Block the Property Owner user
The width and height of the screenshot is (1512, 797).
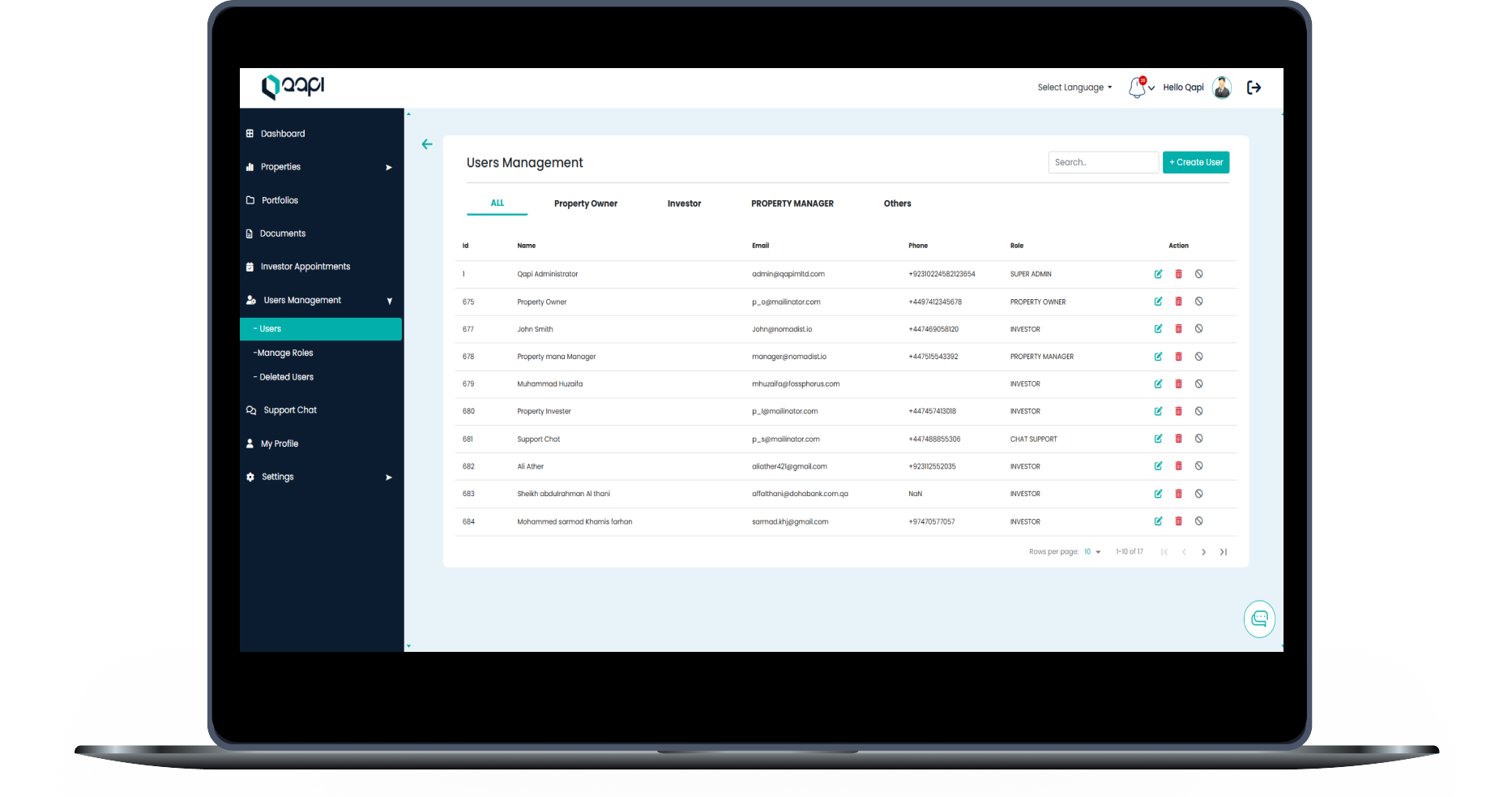click(1198, 302)
